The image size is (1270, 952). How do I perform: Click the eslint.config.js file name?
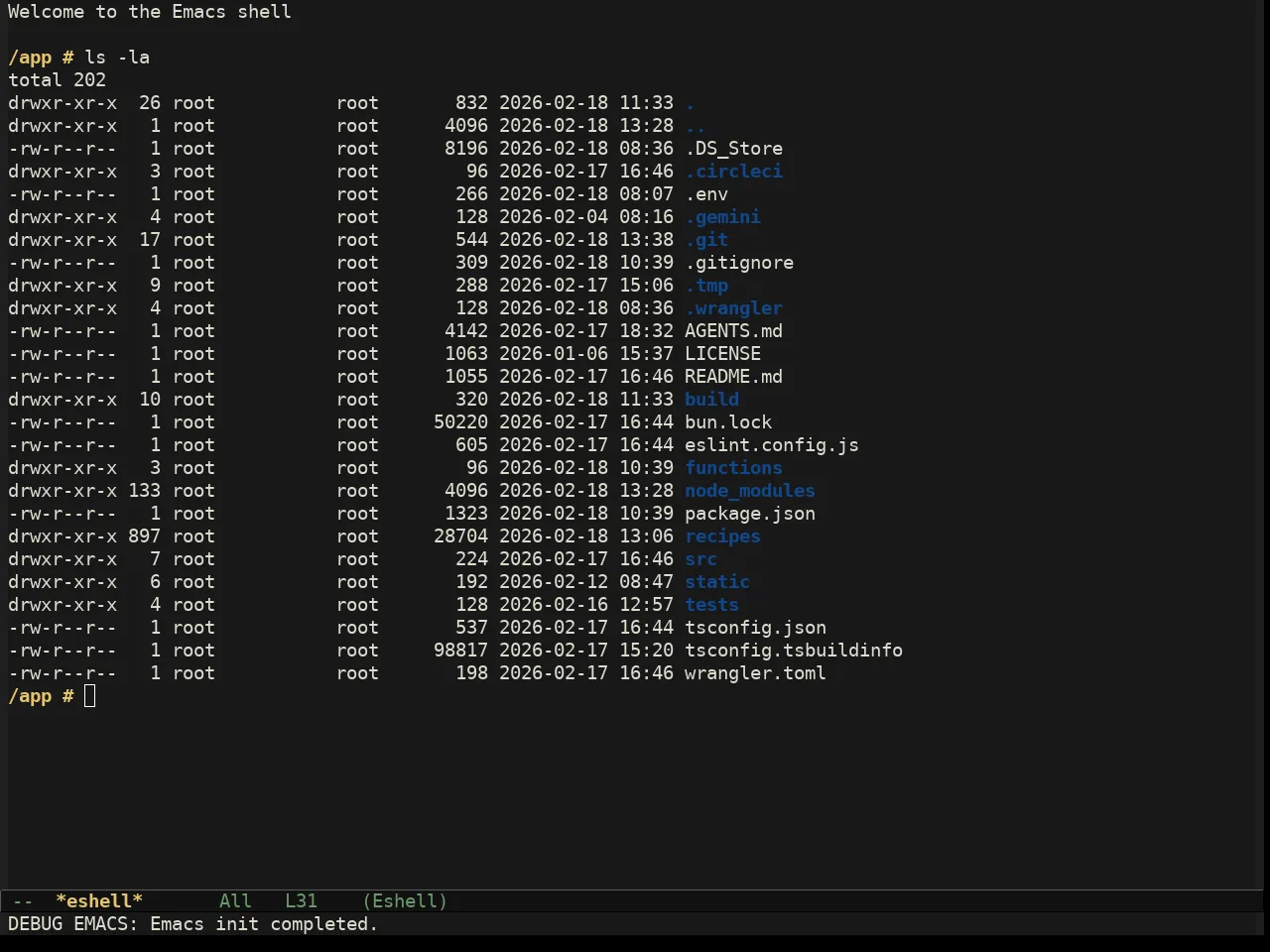pyautogui.click(x=772, y=444)
